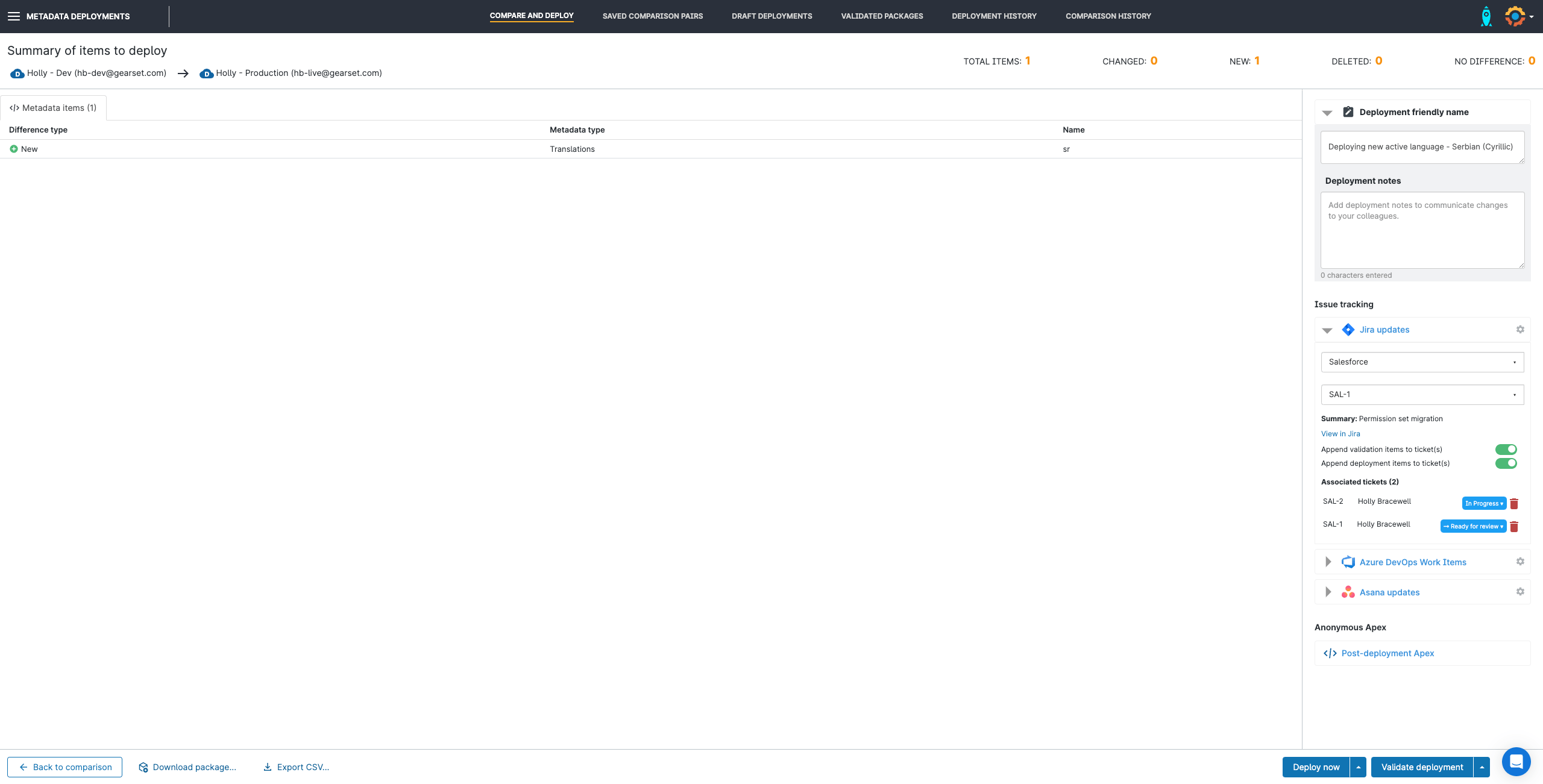This screenshot has width=1543, height=784.
Task: Click the rocket icon in the top bar
Action: tap(1486, 16)
